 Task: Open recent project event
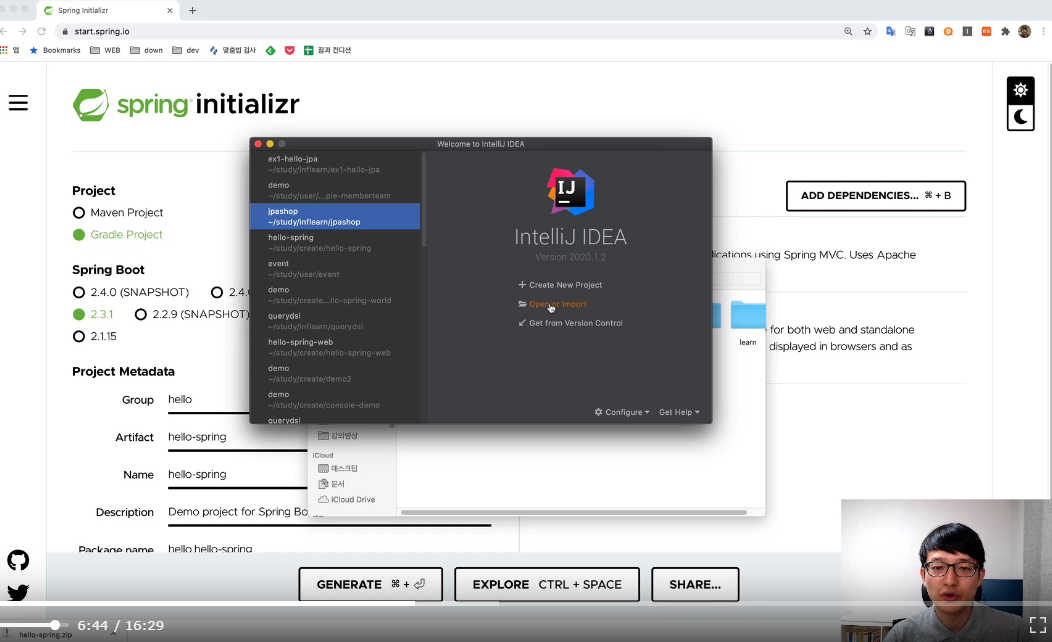335,268
